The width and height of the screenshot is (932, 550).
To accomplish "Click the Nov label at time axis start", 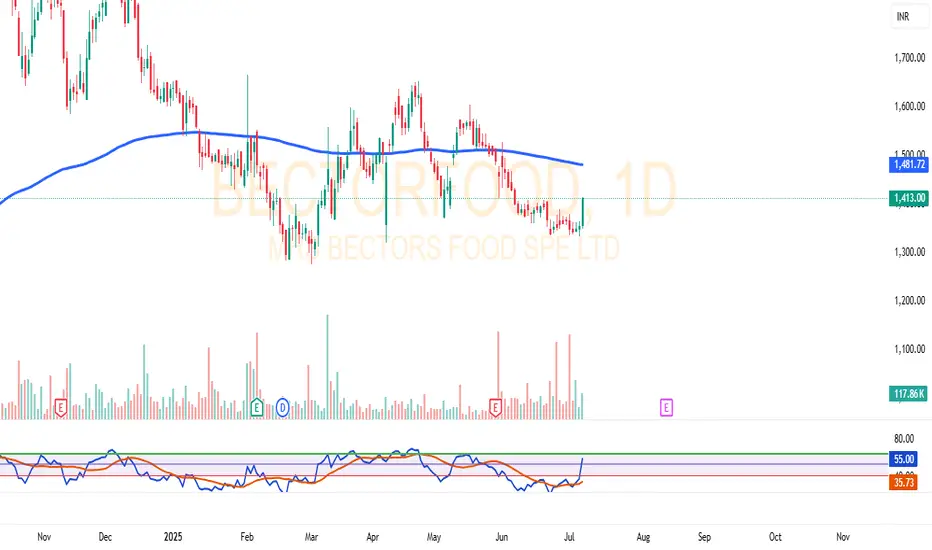I will [44, 537].
